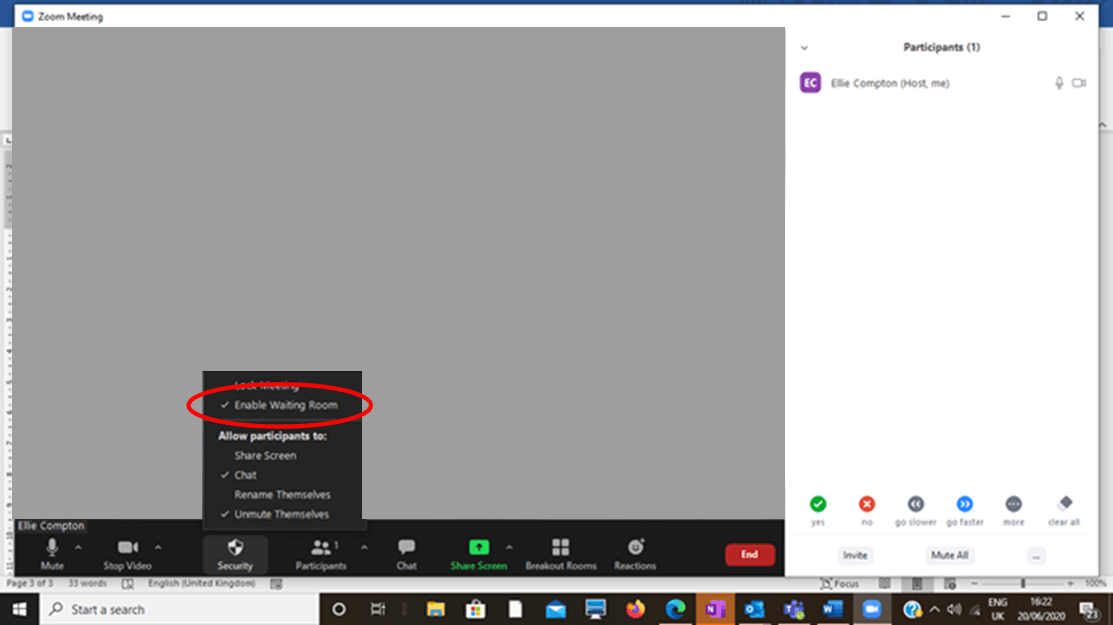1113x625 pixels.
Task: Click the 'clear all' eraser icon
Action: (1064, 503)
